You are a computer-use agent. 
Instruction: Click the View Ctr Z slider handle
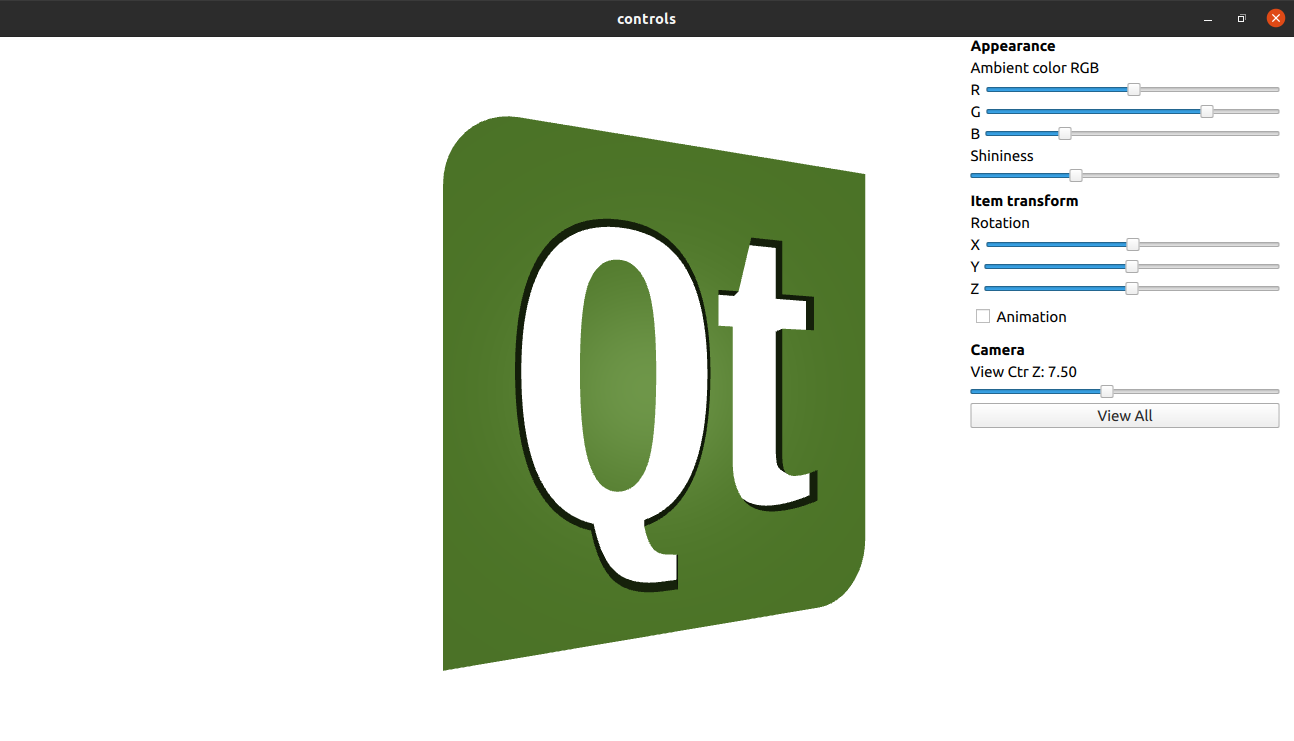(1107, 392)
